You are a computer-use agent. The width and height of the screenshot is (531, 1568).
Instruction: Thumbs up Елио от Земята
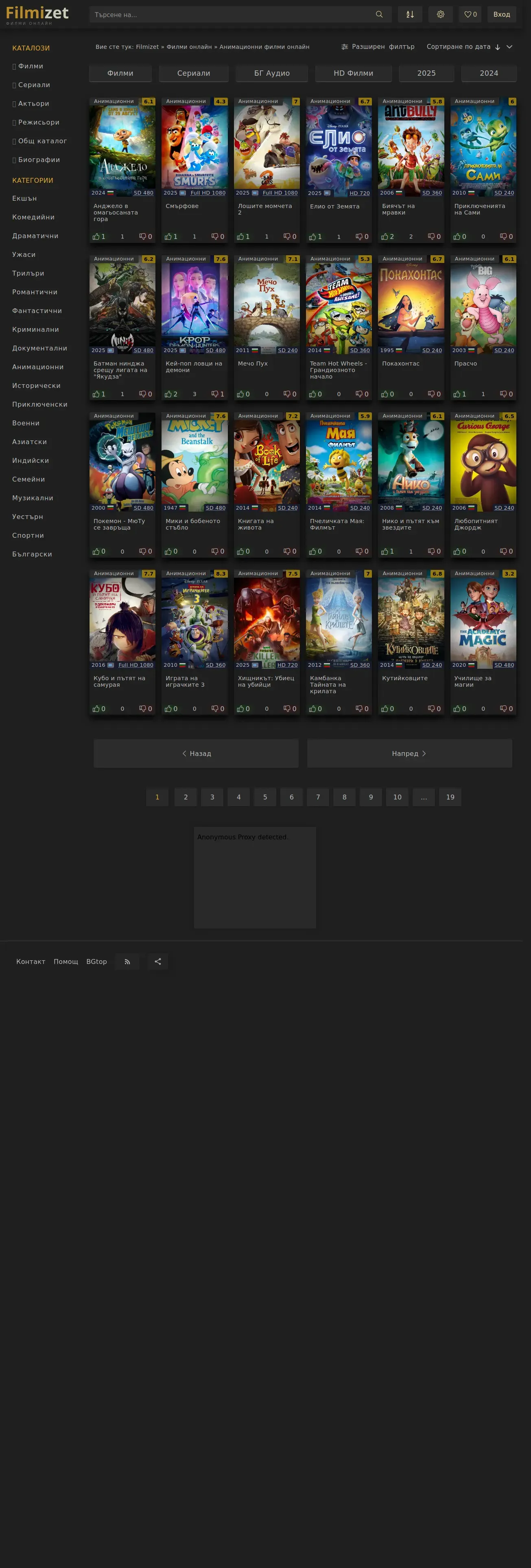pos(316,237)
